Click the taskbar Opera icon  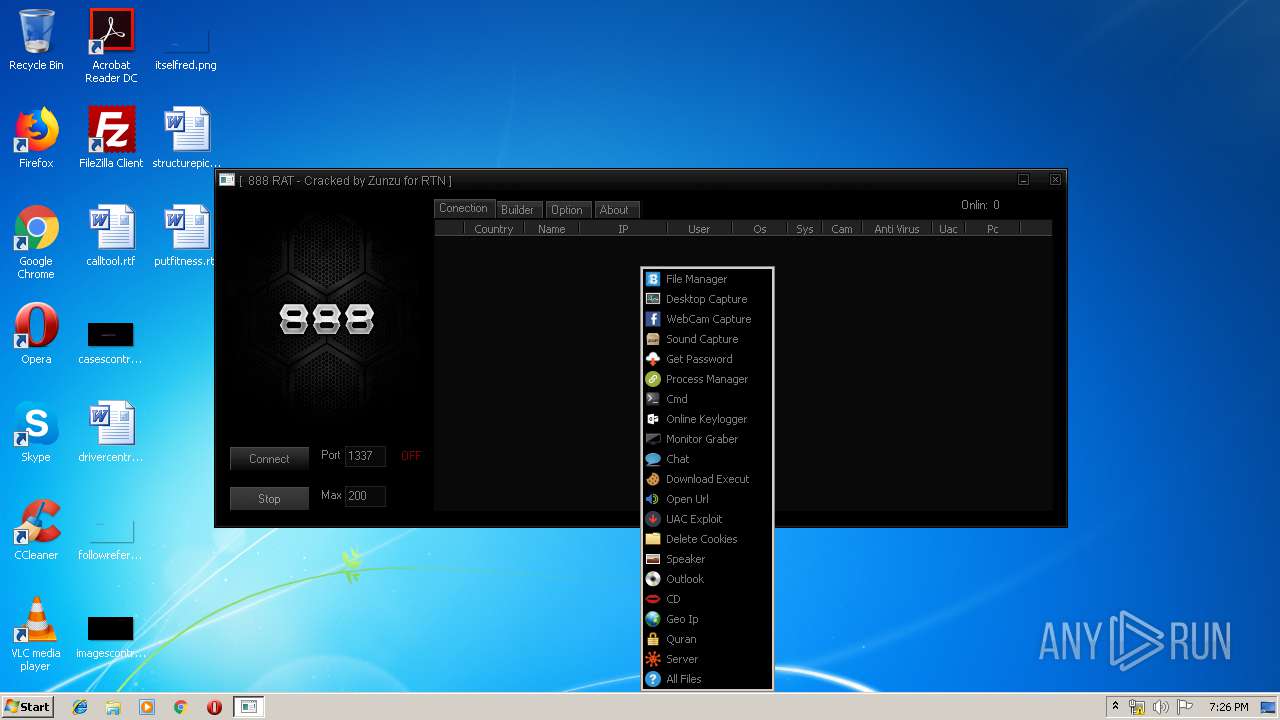(x=214, y=707)
